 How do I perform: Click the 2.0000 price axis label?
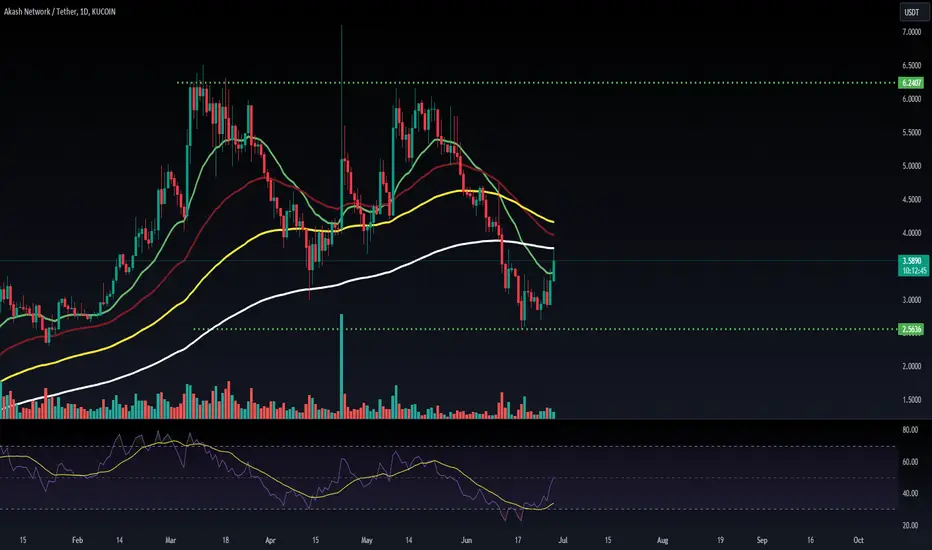point(911,366)
